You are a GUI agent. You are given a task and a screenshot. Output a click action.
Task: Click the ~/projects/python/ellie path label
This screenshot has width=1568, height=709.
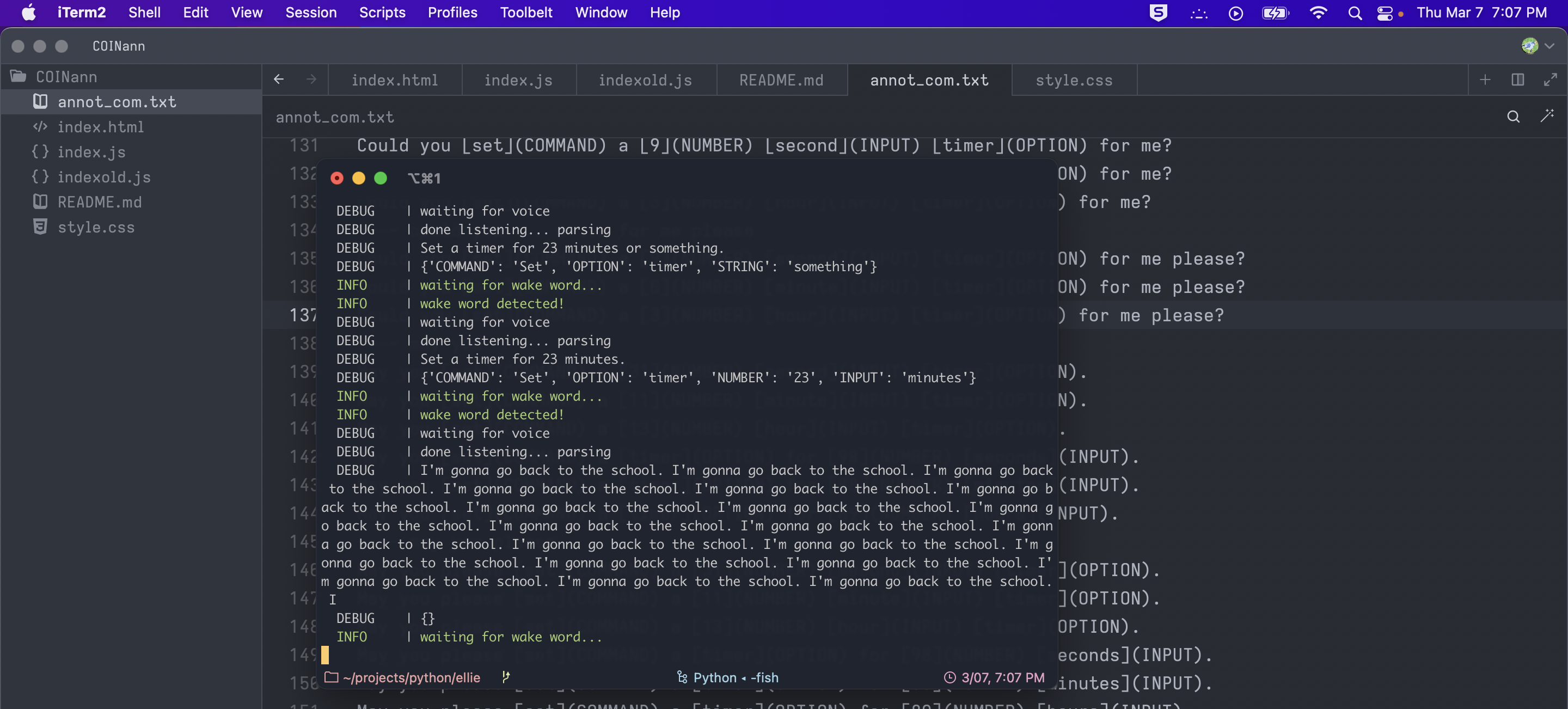[411, 677]
